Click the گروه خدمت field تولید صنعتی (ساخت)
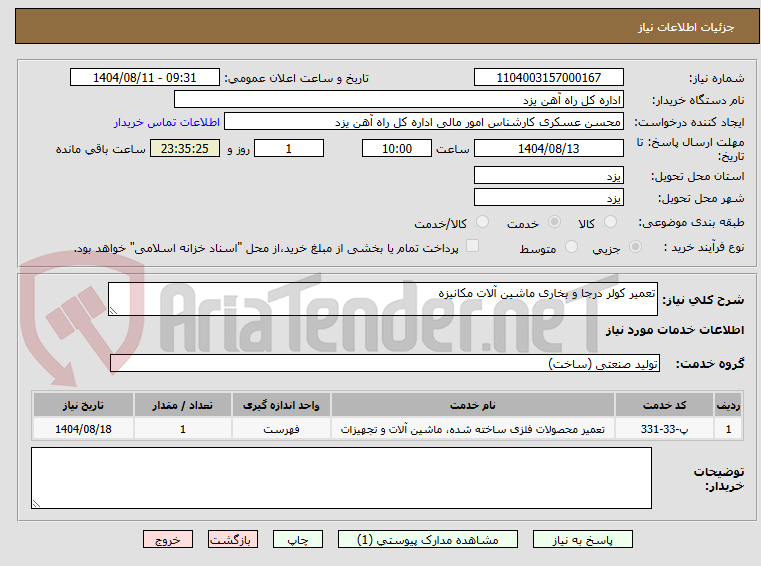This screenshot has width=761, height=566. 385,363
